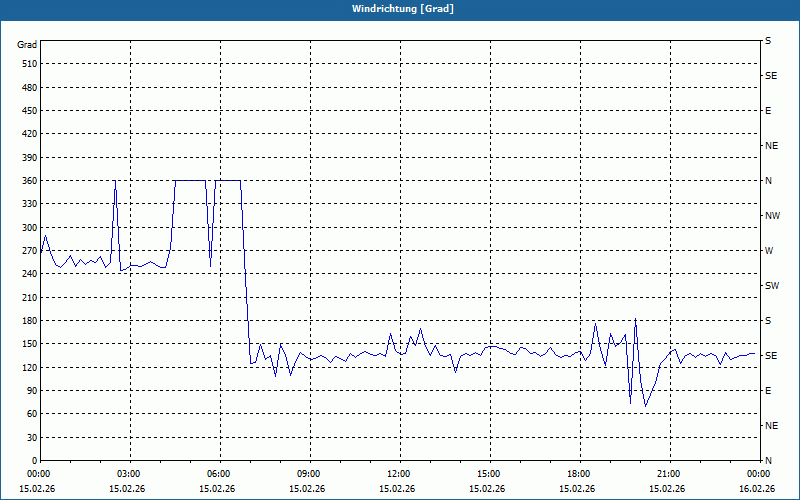Click the 21:00 time axis label
Image resolution: width=800 pixels, height=500 pixels.
tap(668, 474)
